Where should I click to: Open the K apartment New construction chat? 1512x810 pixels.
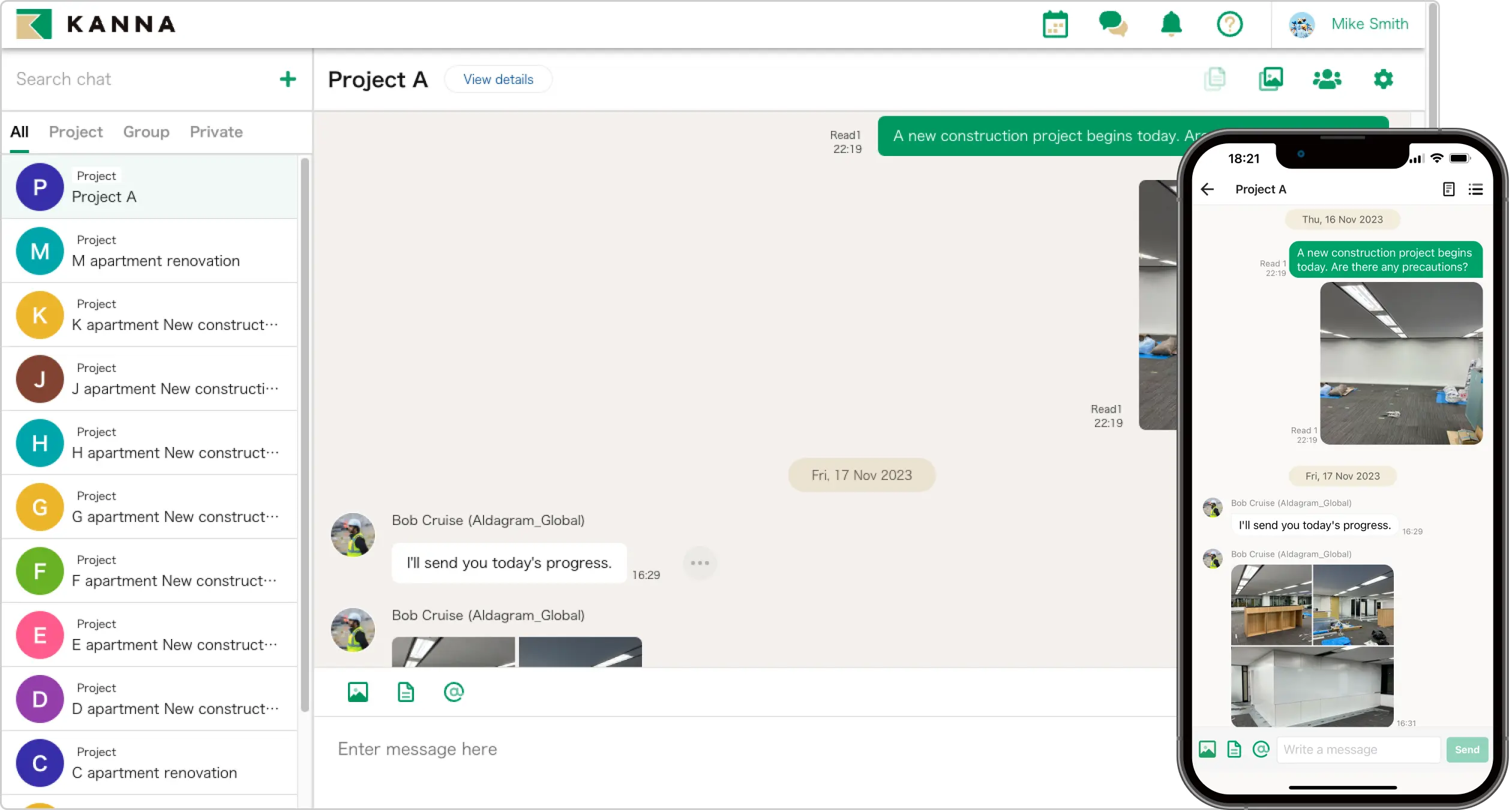coord(150,314)
